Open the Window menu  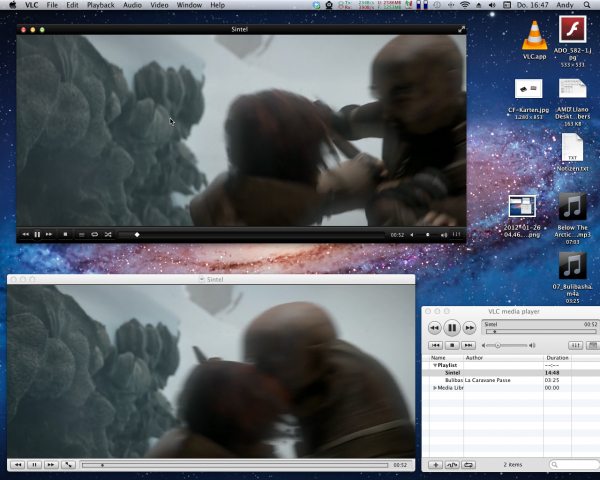tap(189, 5)
